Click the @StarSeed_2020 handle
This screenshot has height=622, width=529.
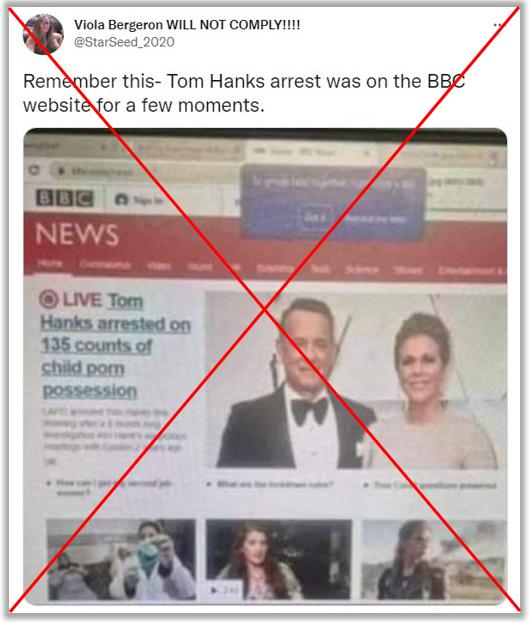tap(124, 42)
